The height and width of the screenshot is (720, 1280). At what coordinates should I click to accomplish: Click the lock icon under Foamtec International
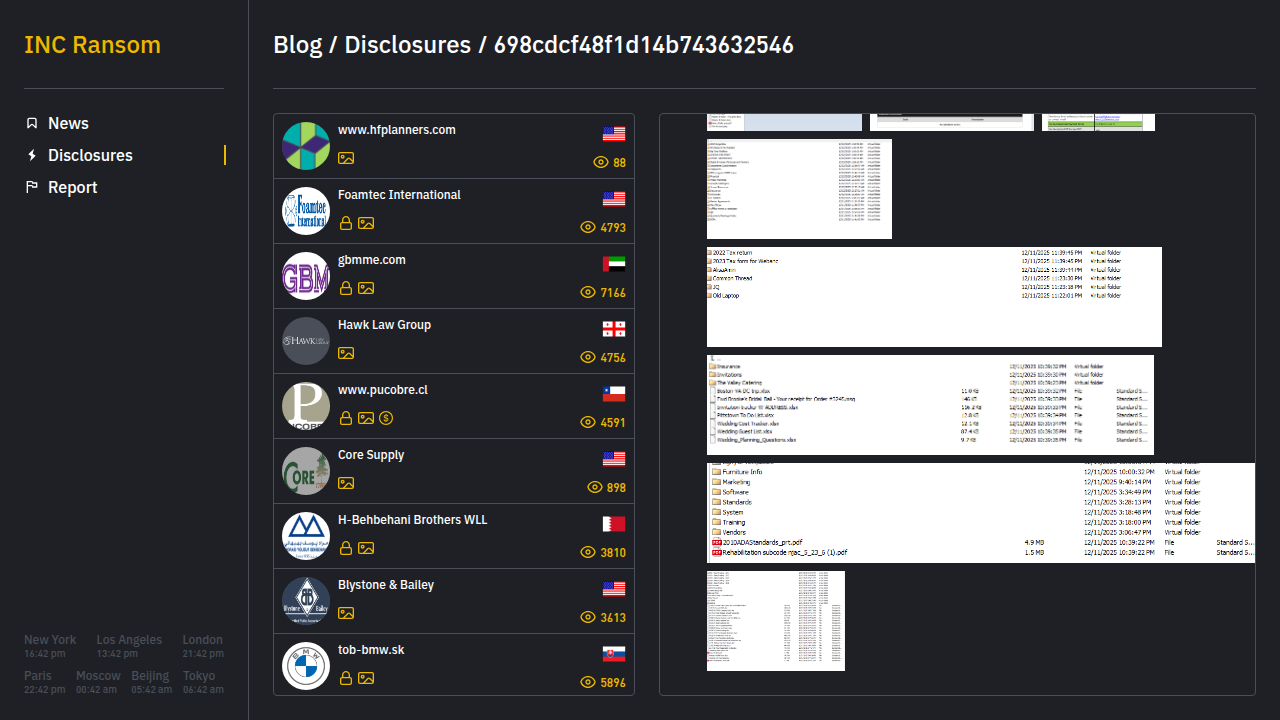click(346, 223)
